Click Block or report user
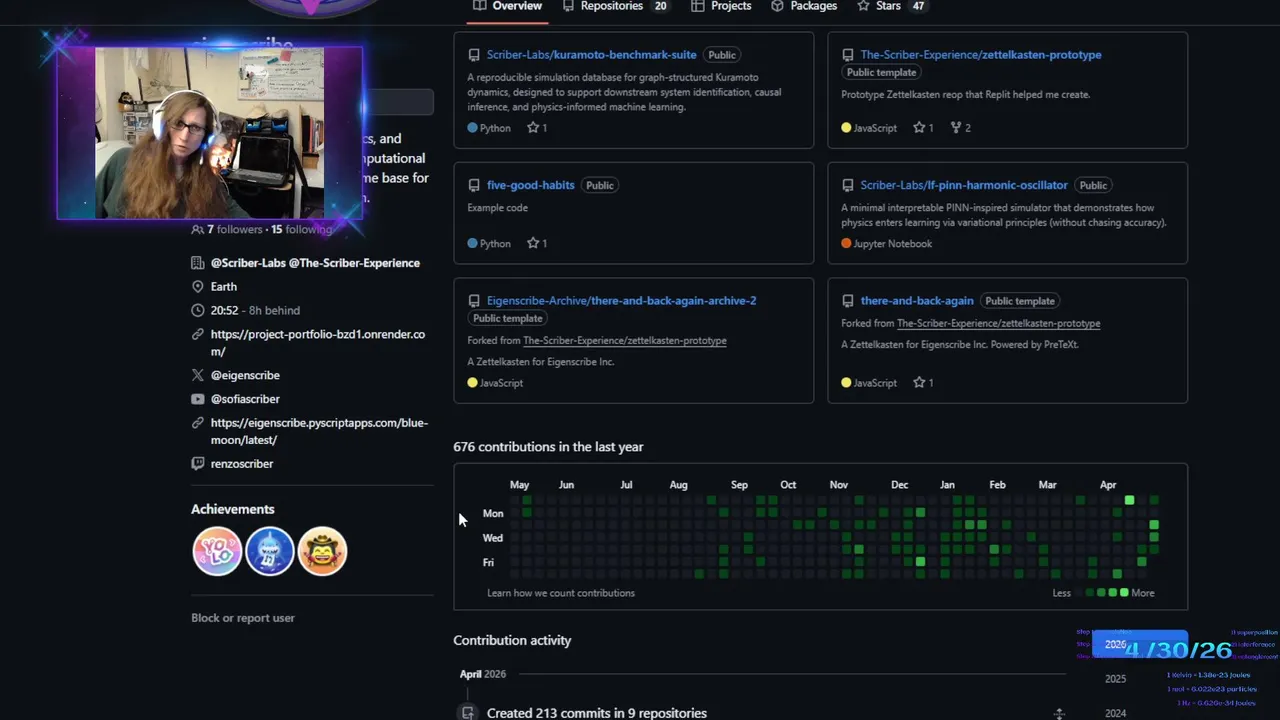 (243, 618)
